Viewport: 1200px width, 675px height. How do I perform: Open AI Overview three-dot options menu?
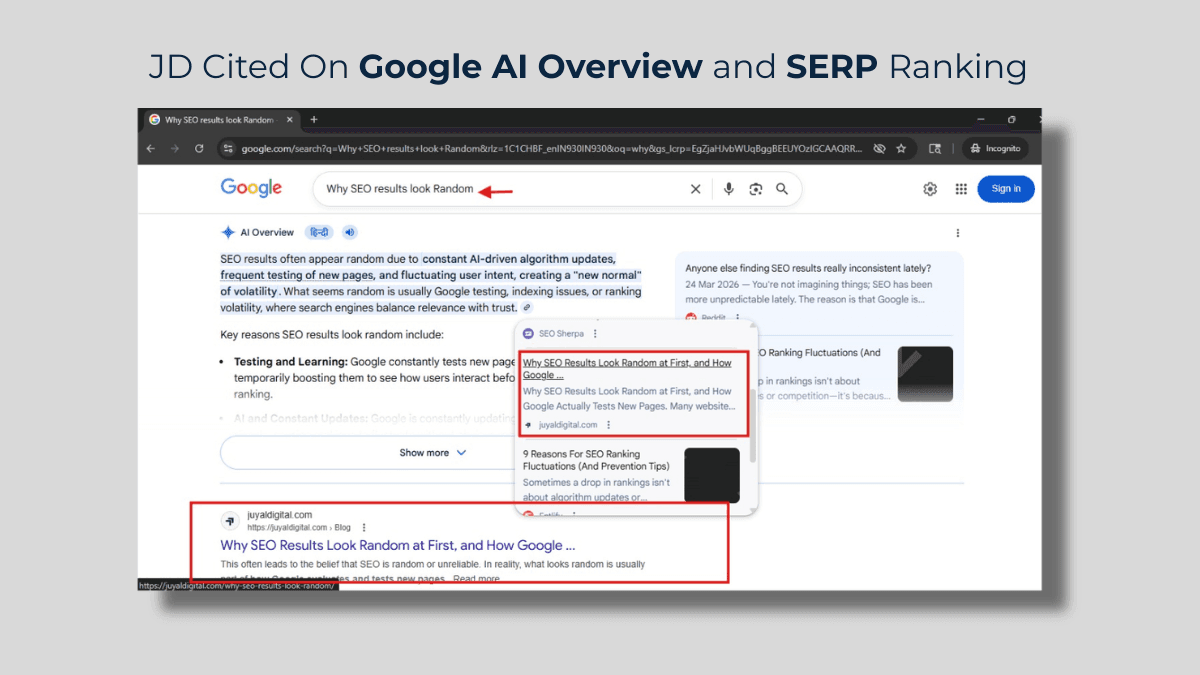click(x=957, y=233)
